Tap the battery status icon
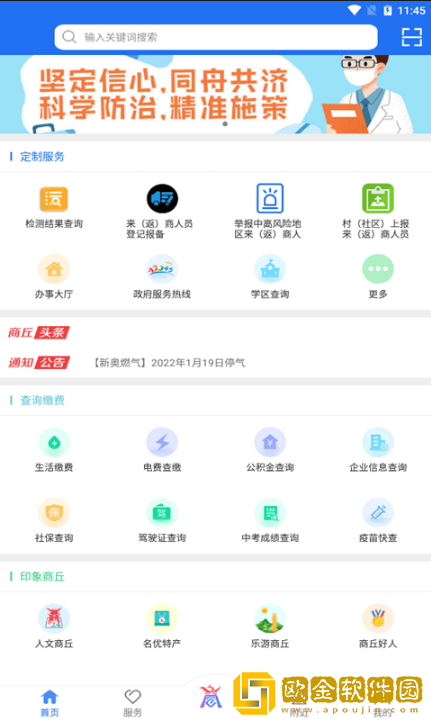 coord(388,10)
